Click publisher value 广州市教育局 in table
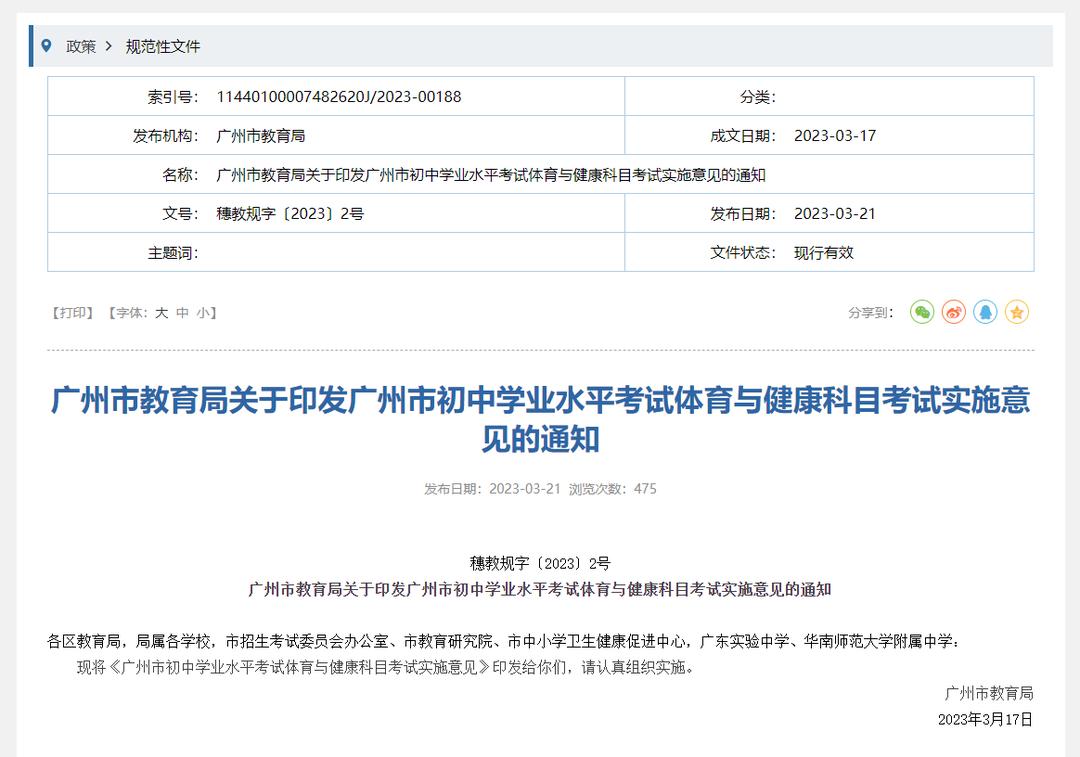Image resolution: width=1080 pixels, height=757 pixels. pos(260,136)
